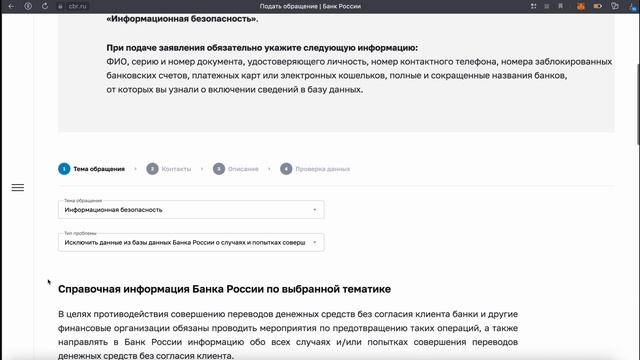The width and height of the screenshot is (640, 360).
Task: Open the orange extension icon in the toolbar
Action: click(x=581, y=6)
